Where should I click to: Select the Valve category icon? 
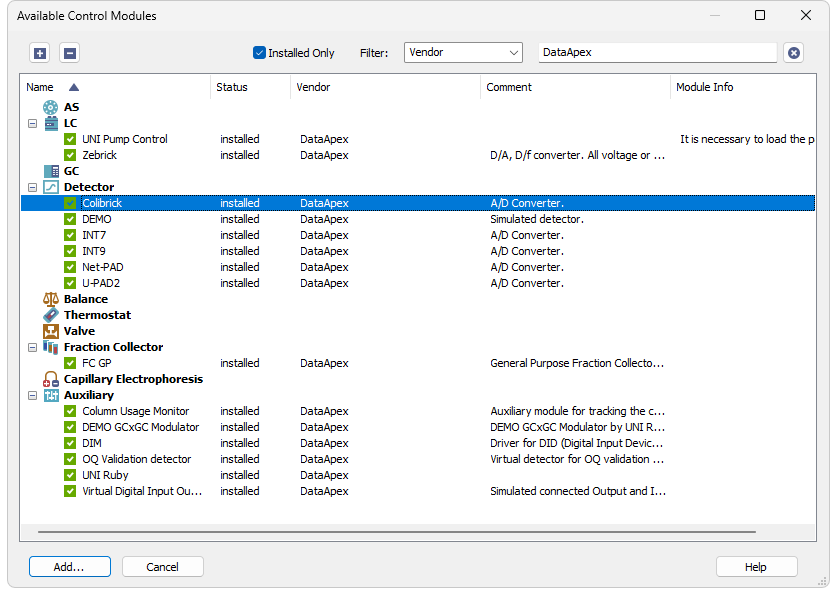click(x=51, y=331)
